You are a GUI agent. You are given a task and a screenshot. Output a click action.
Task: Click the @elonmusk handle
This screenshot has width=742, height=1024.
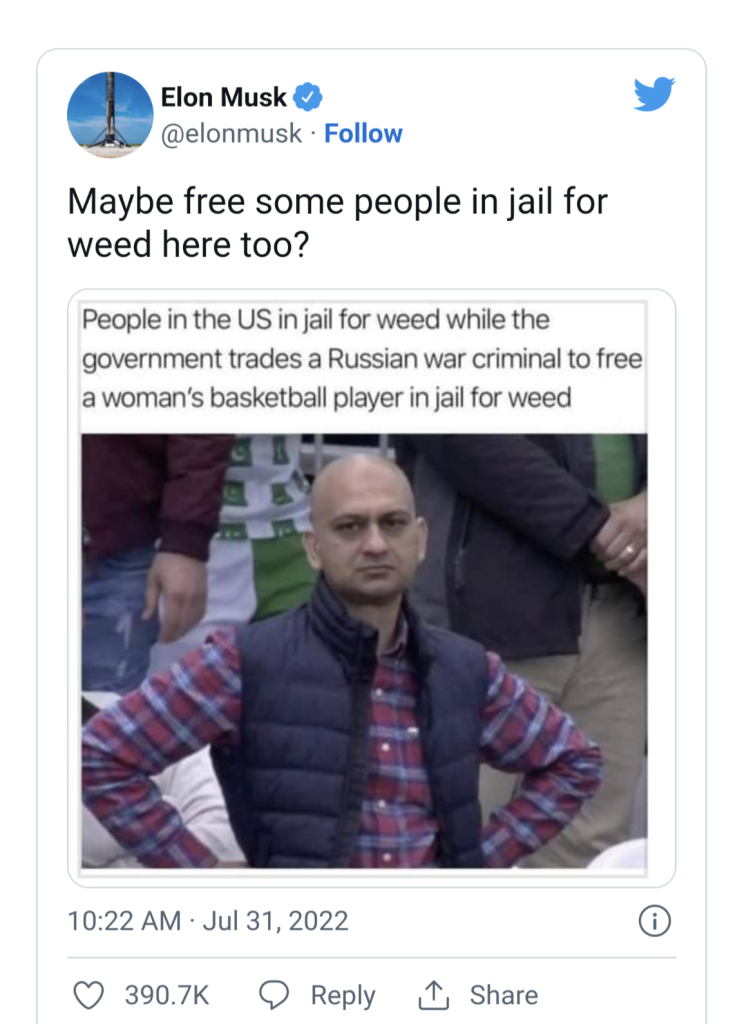pos(231,134)
